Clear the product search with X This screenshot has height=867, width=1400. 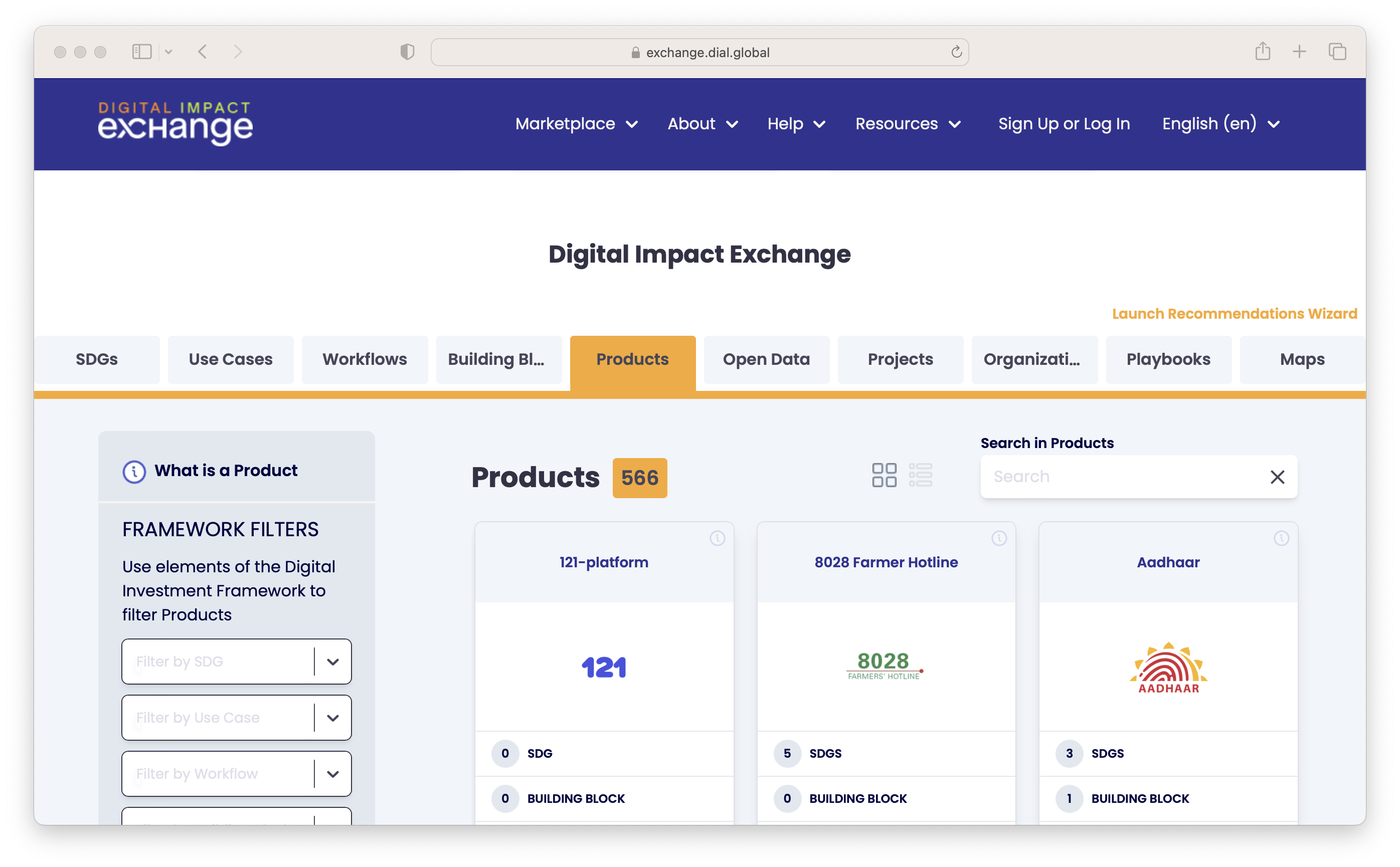coord(1277,477)
